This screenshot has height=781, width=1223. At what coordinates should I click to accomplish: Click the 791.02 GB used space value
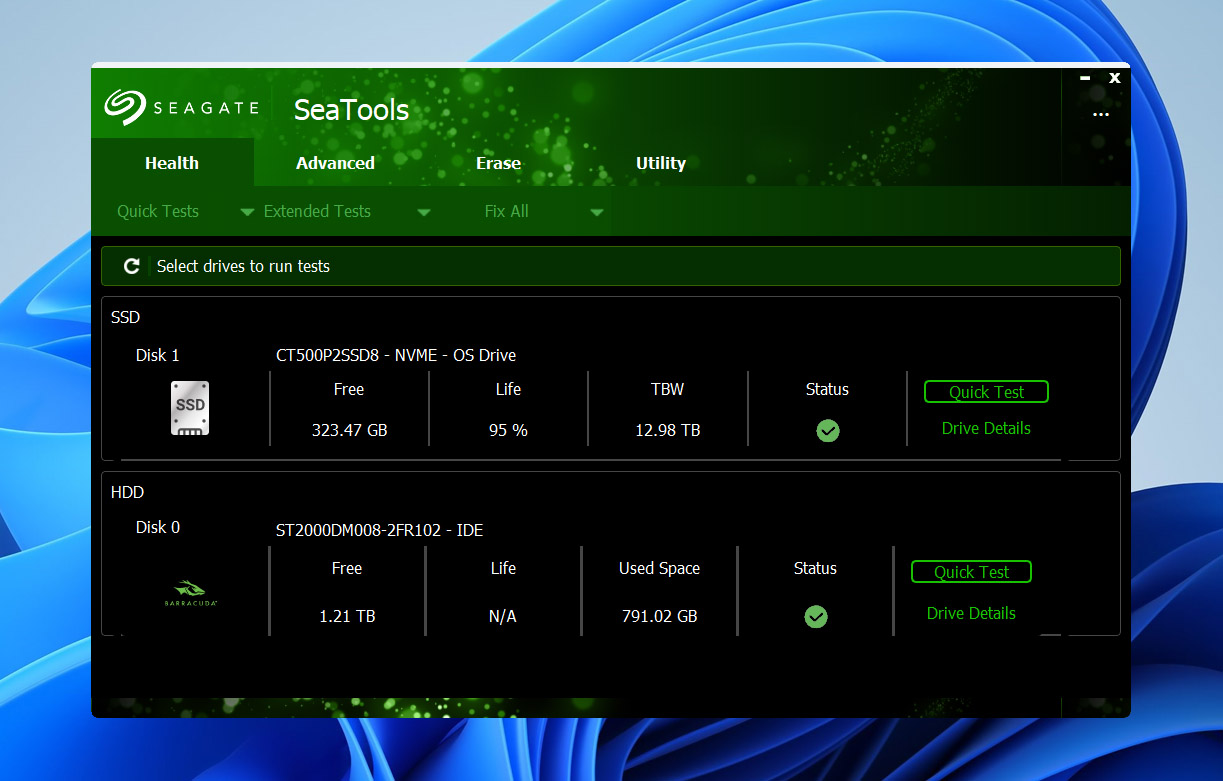click(x=659, y=616)
